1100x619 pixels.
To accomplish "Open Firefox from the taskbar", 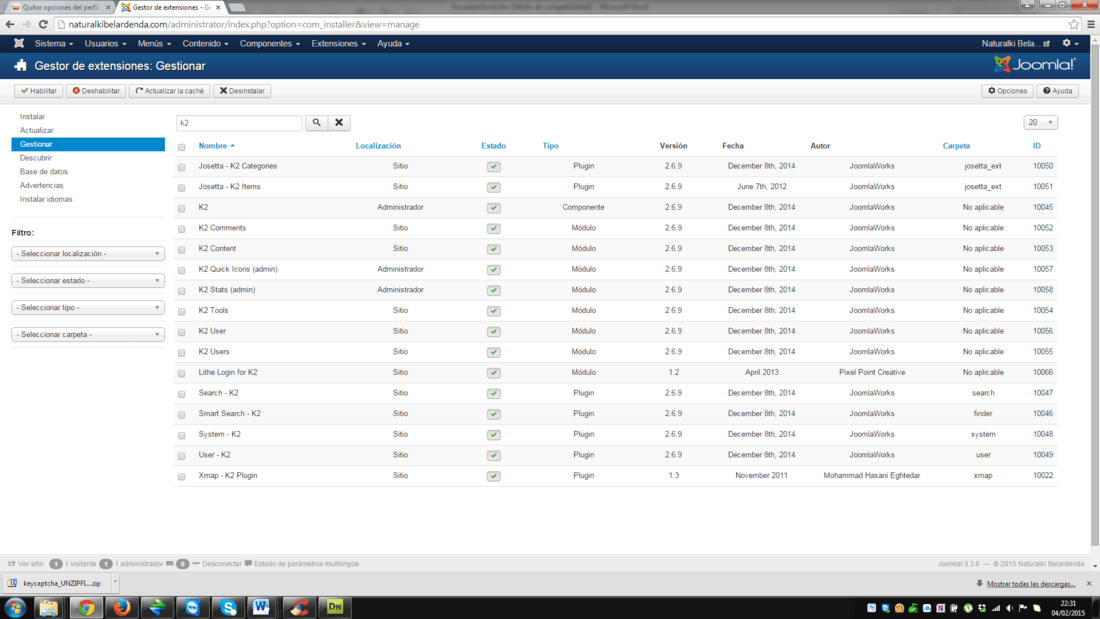I will [x=121, y=607].
